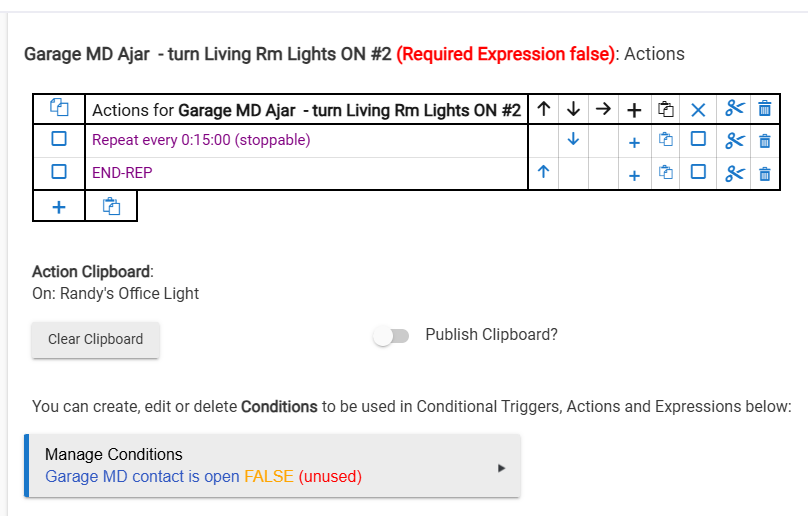Toggle the Publish Clipboard switch
The image size is (808, 516).
(391, 337)
